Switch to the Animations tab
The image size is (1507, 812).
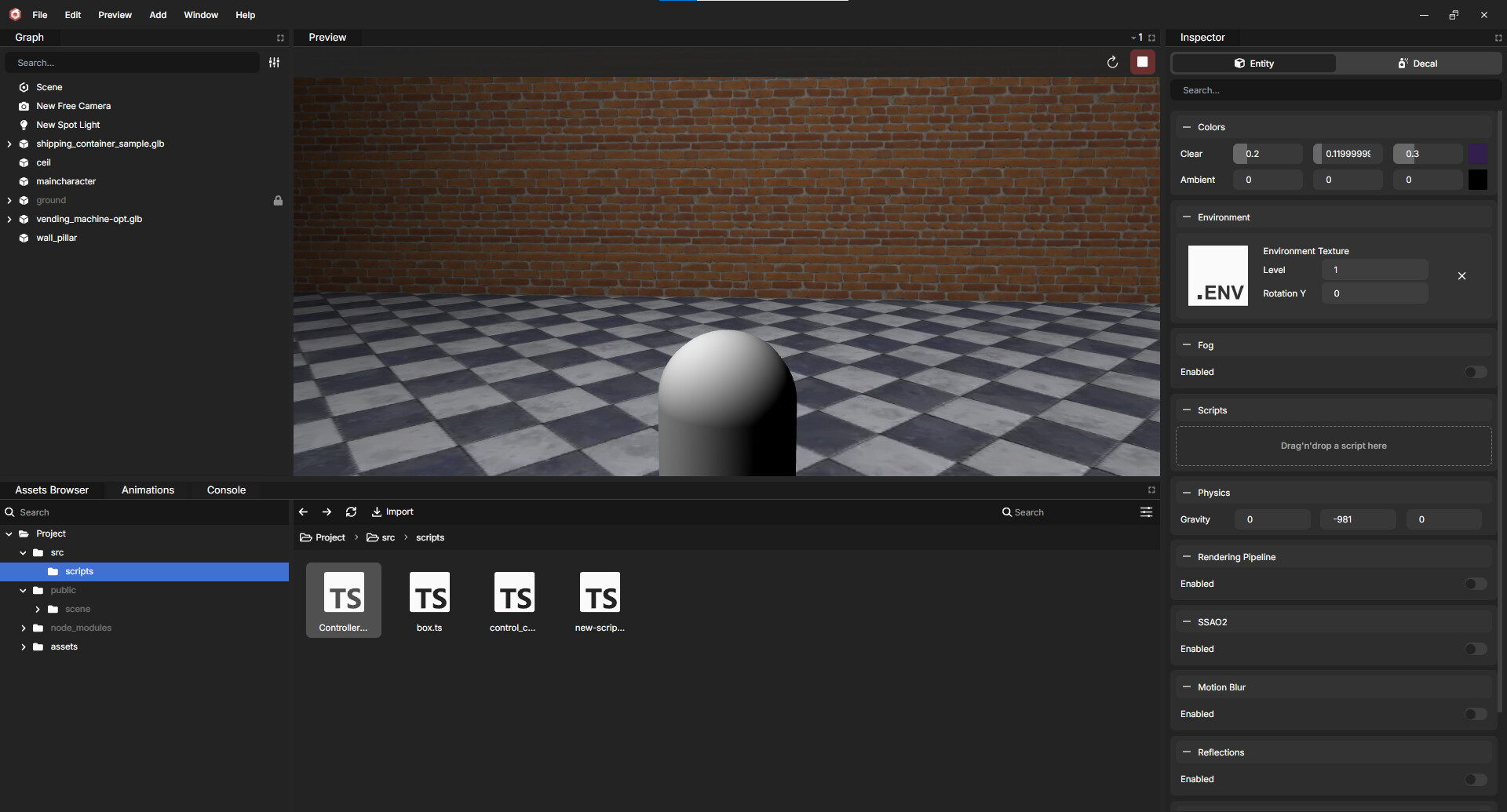[148, 490]
